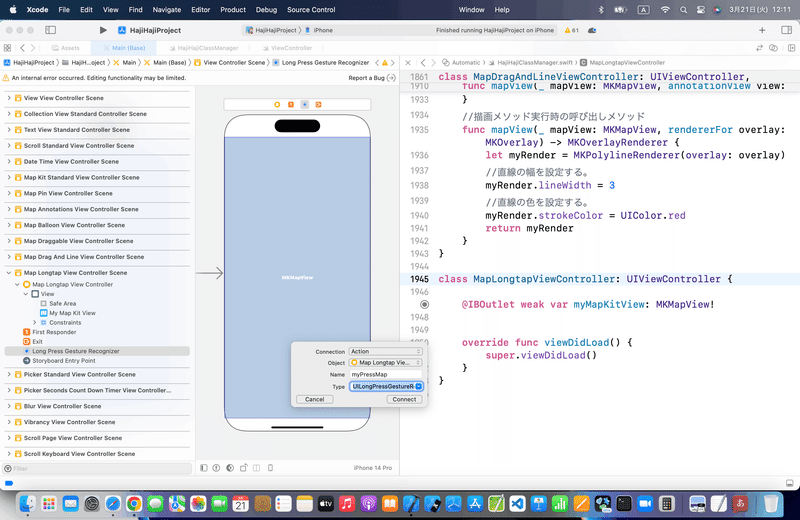Switch to the Assets tab

(x=66, y=48)
